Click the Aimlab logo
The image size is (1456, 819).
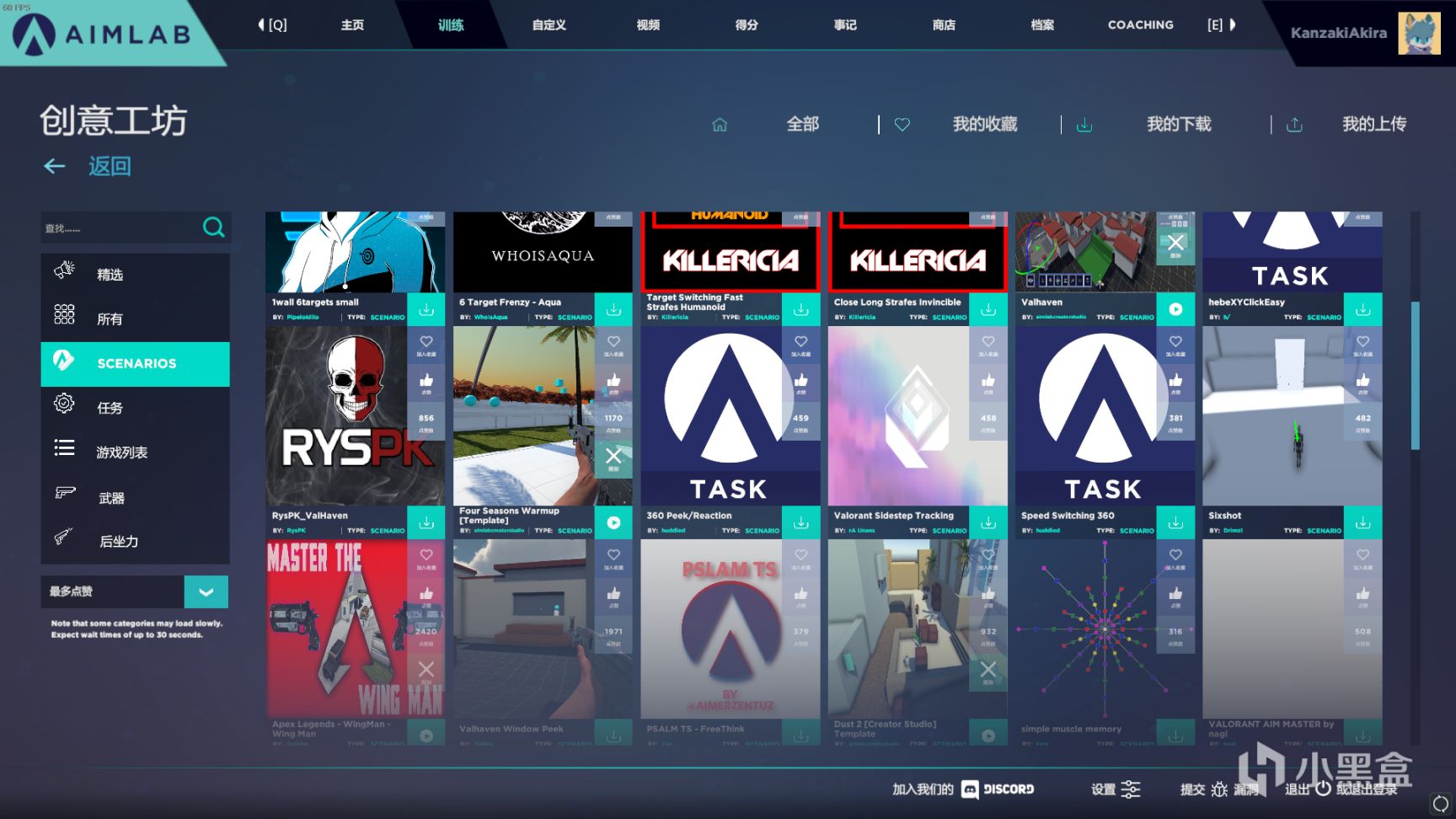click(x=102, y=34)
